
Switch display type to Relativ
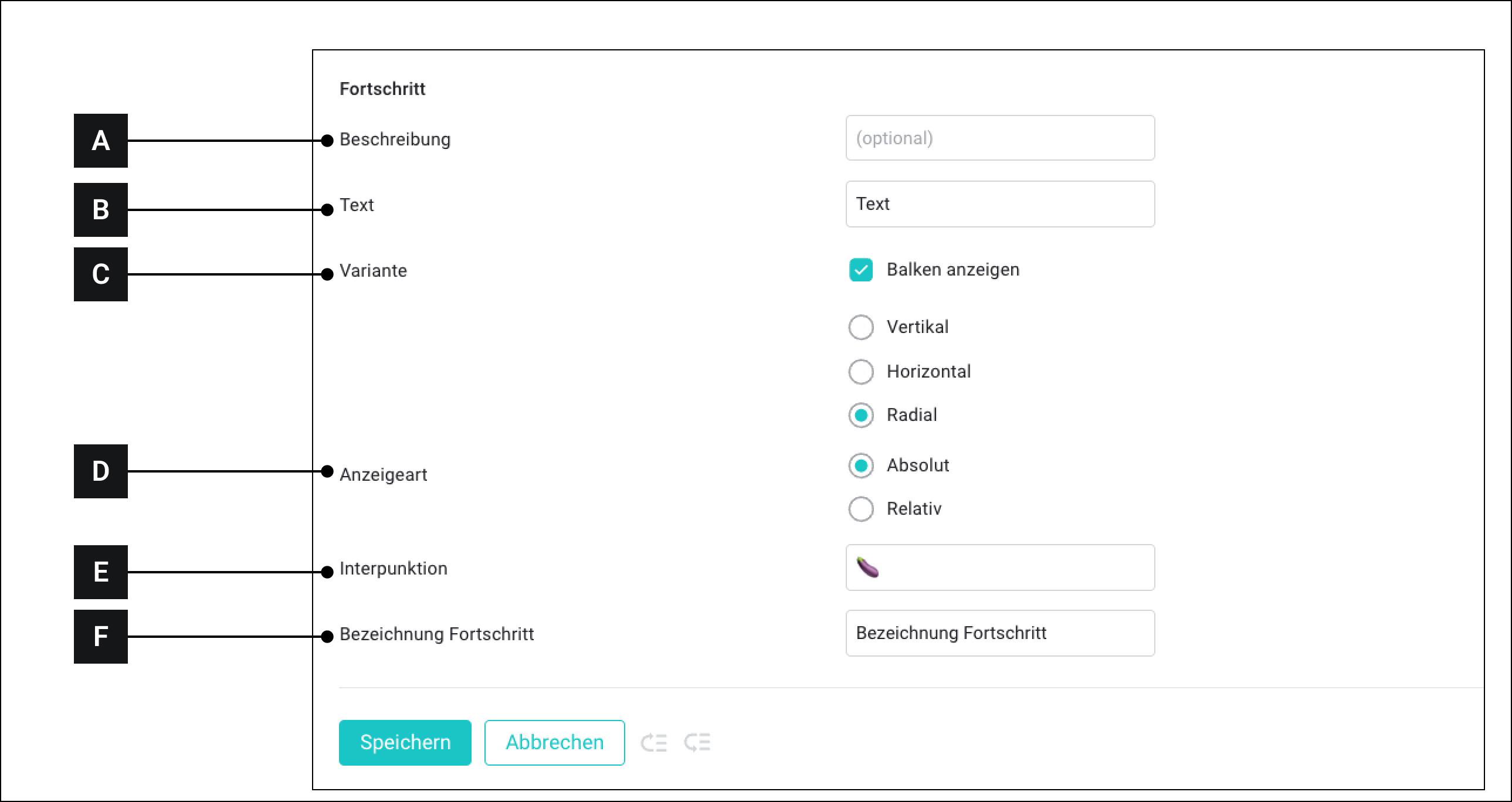pos(860,509)
